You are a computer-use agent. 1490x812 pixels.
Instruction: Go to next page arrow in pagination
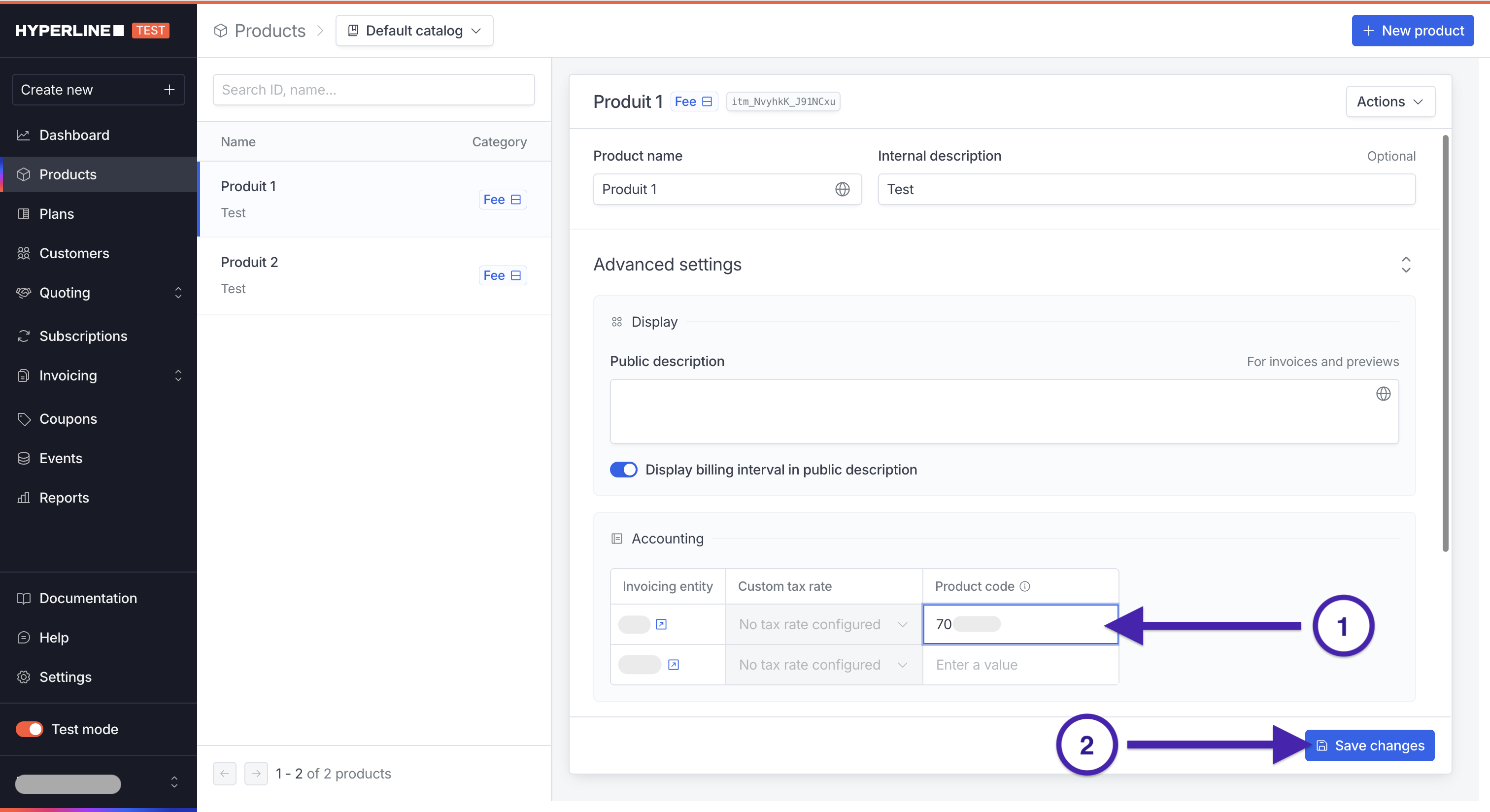256,773
